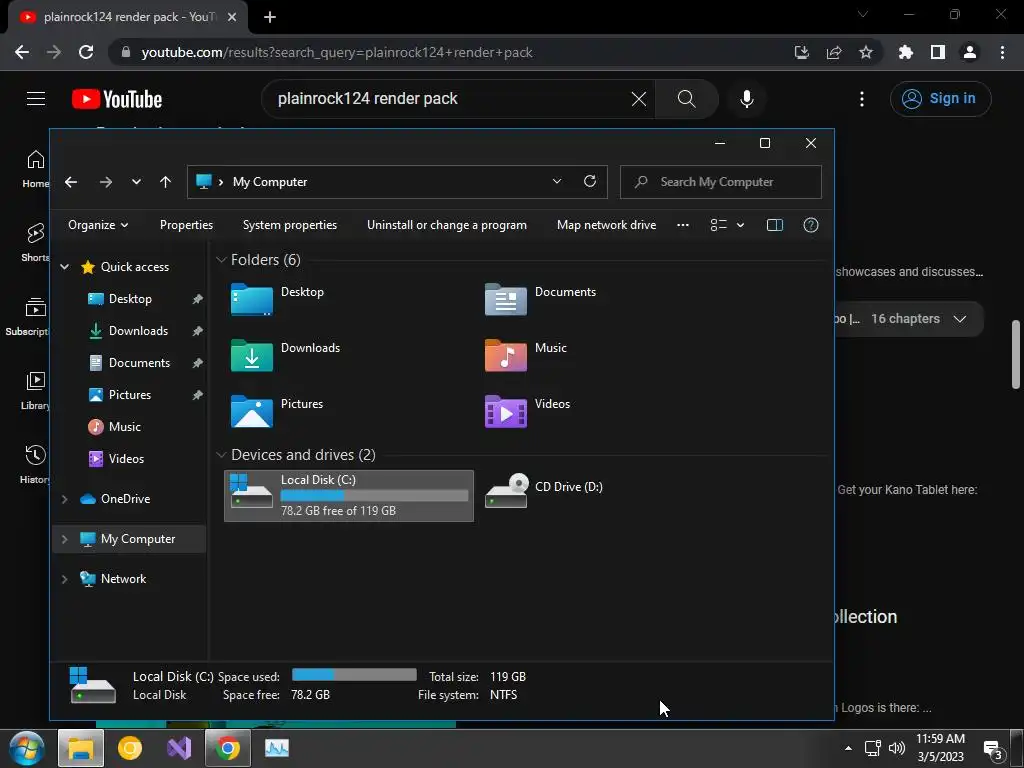
Task: Reload the Chrome page
Action: [86, 52]
